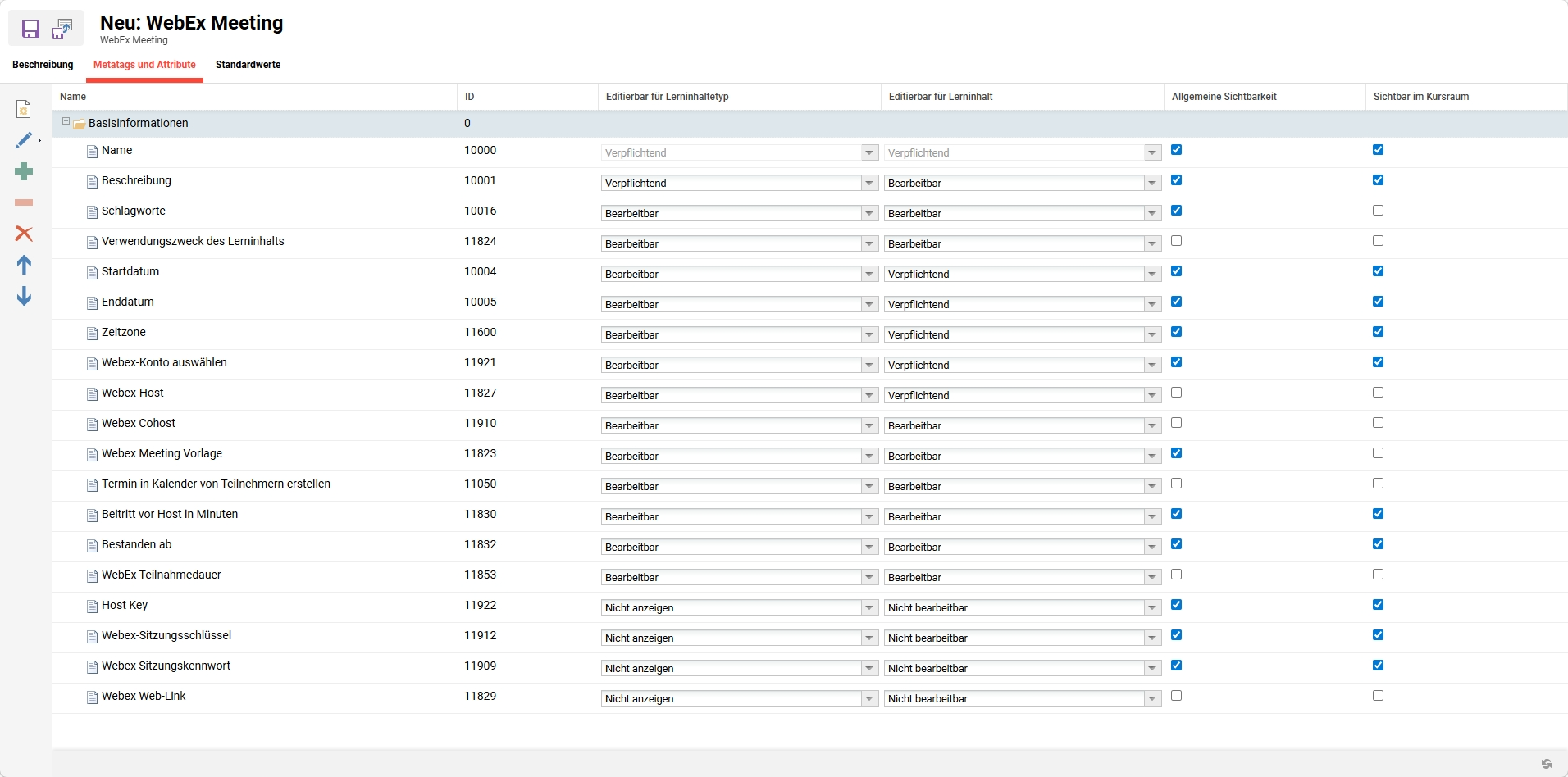Select the Webex-Sitzungsschlüssel row
Viewport: 1568px width, 777px height.
coord(810,638)
